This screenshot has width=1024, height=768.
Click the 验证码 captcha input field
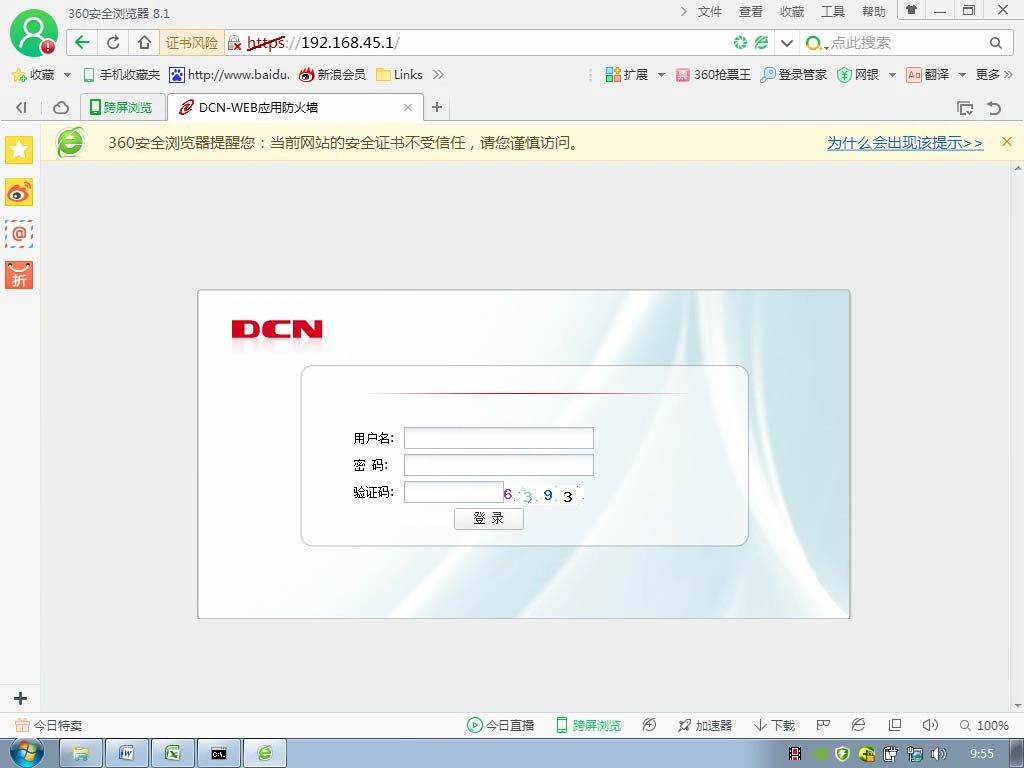454,492
